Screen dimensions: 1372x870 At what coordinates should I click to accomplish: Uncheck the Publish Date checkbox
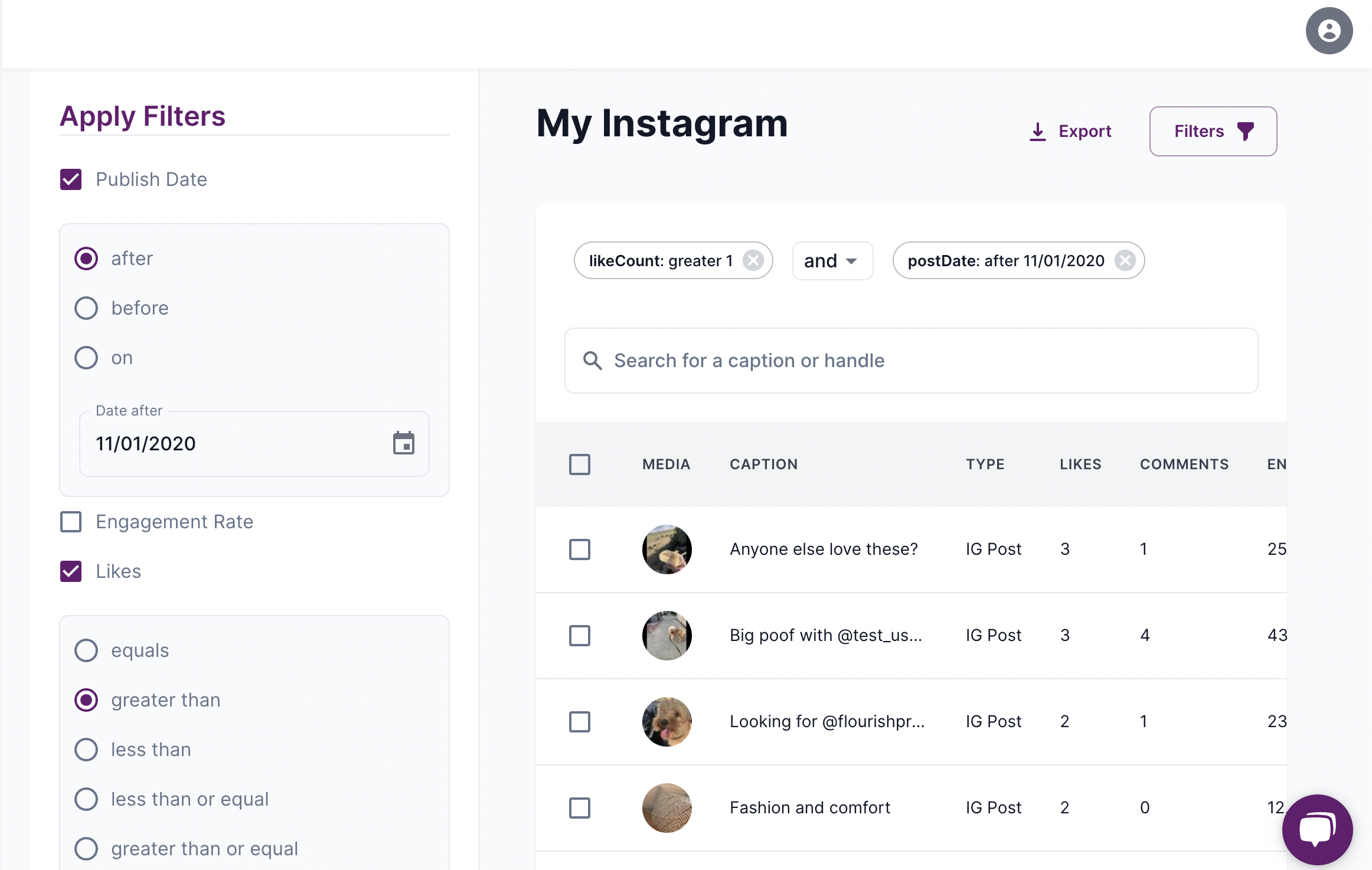tap(71, 179)
